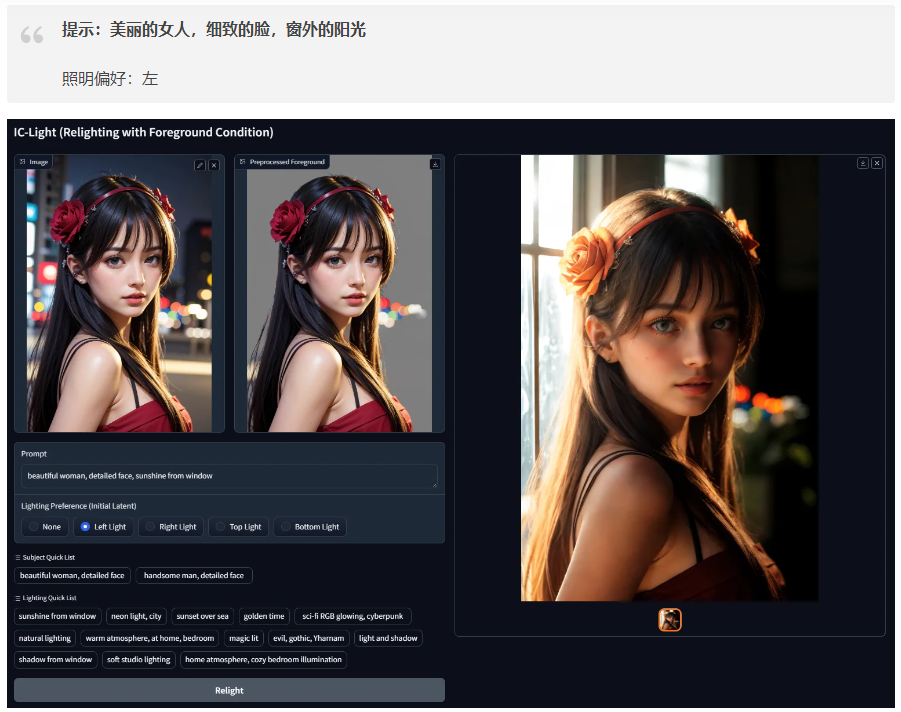Remove the uploaded input image
Viewport: 901px width, 712px height.
213,165
